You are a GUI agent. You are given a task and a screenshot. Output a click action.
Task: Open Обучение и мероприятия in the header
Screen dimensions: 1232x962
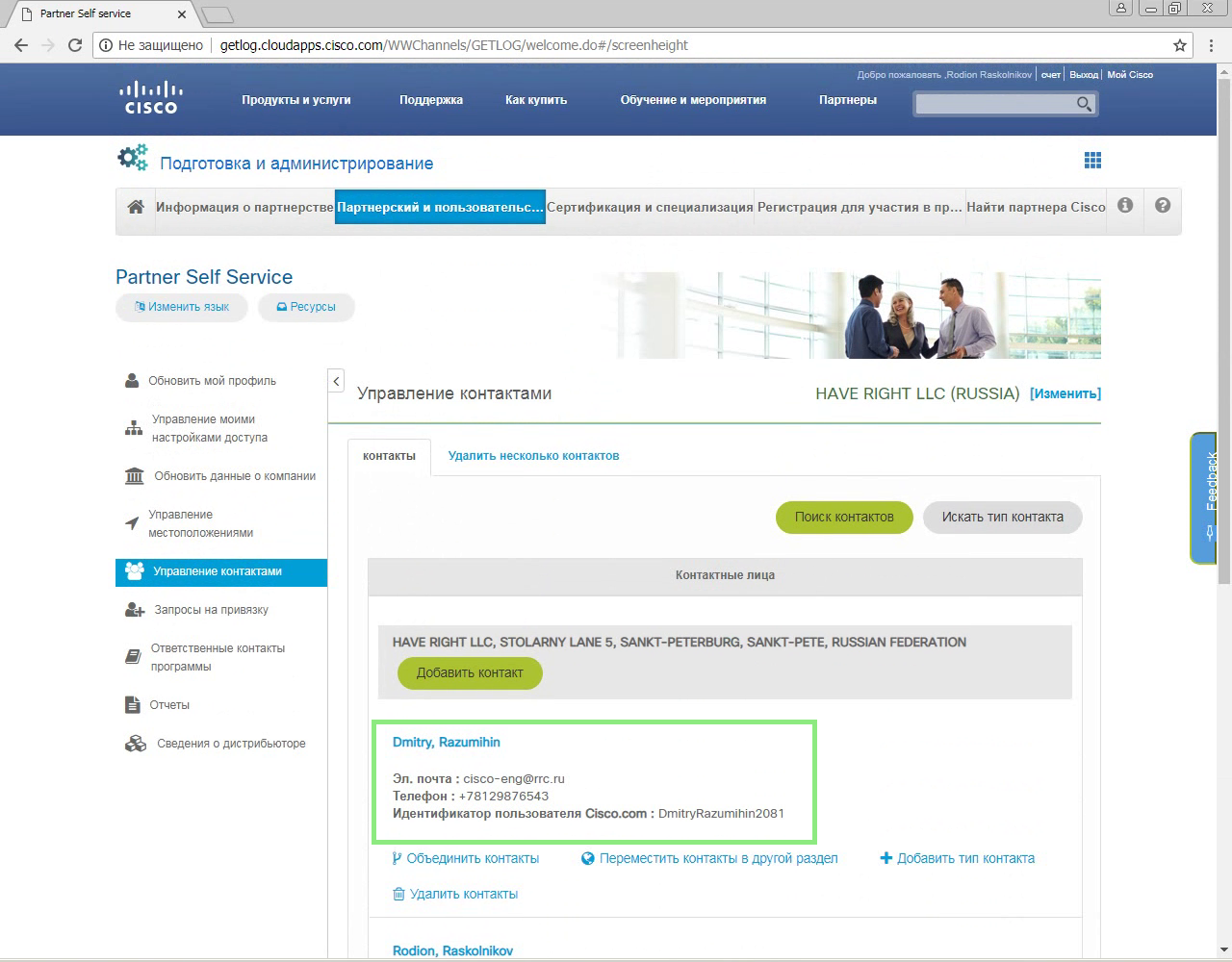click(693, 100)
